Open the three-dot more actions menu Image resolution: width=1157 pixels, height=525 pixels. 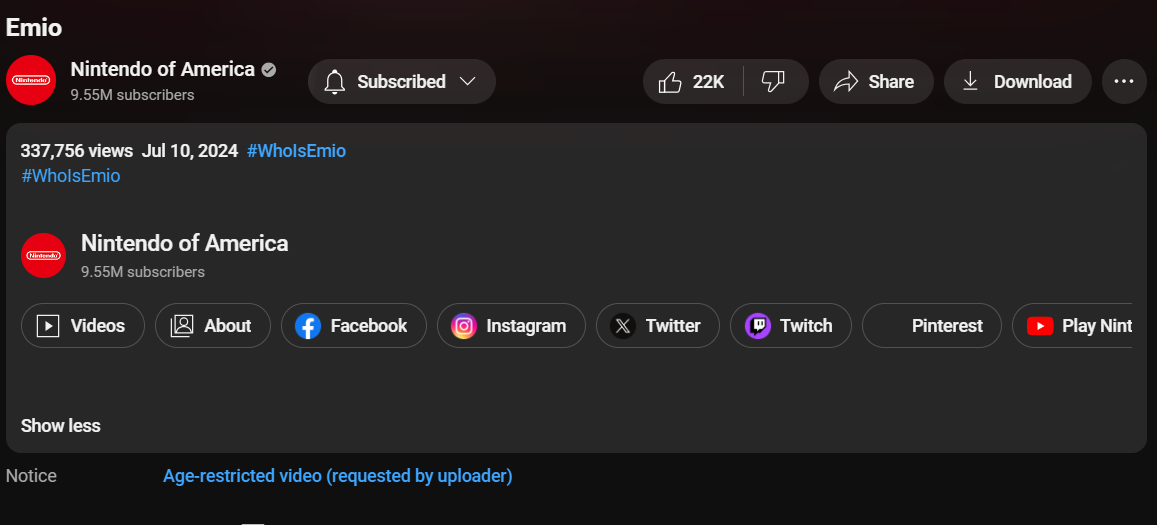[1124, 82]
